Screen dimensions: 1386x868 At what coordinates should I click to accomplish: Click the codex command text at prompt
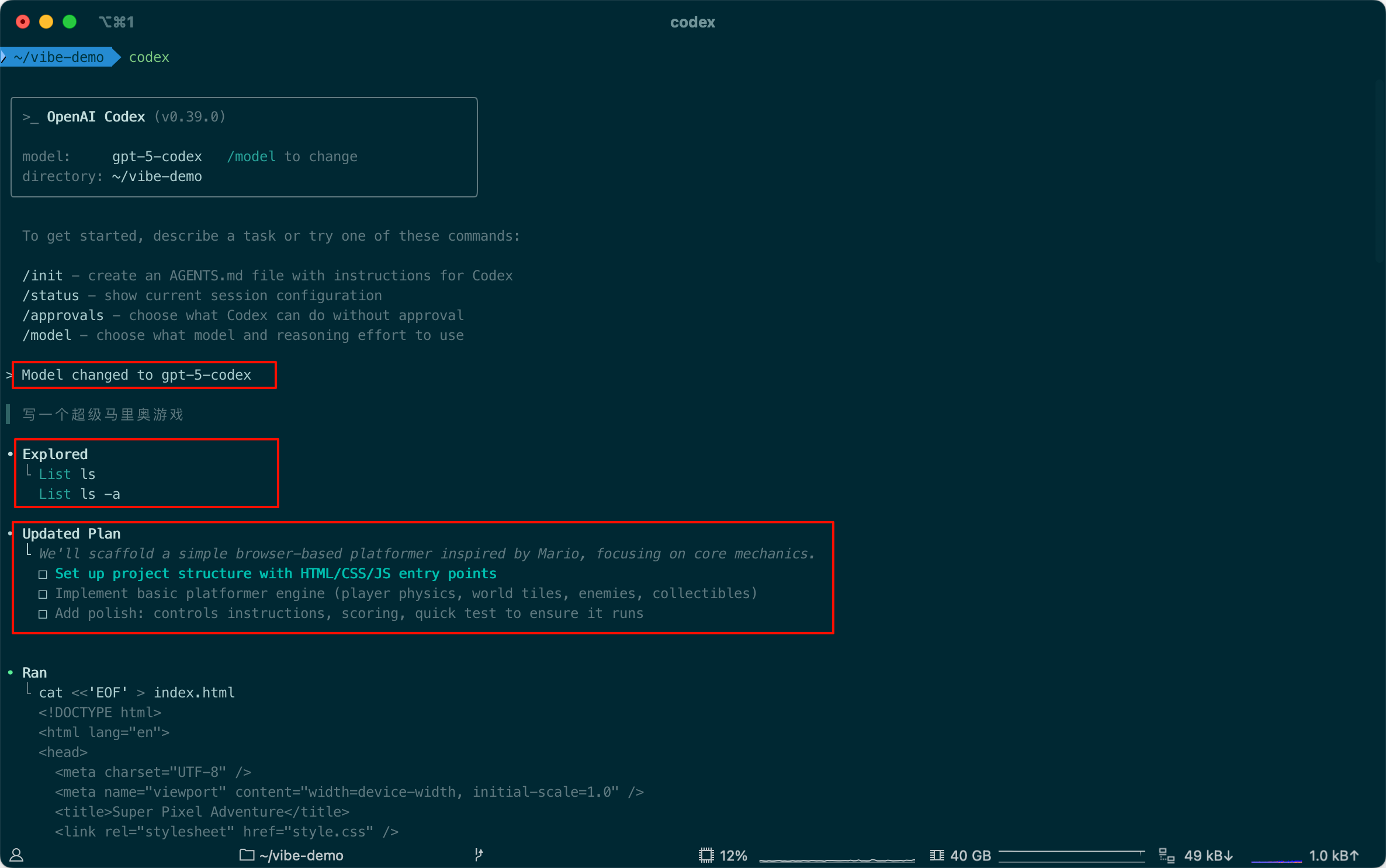(x=149, y=57)
